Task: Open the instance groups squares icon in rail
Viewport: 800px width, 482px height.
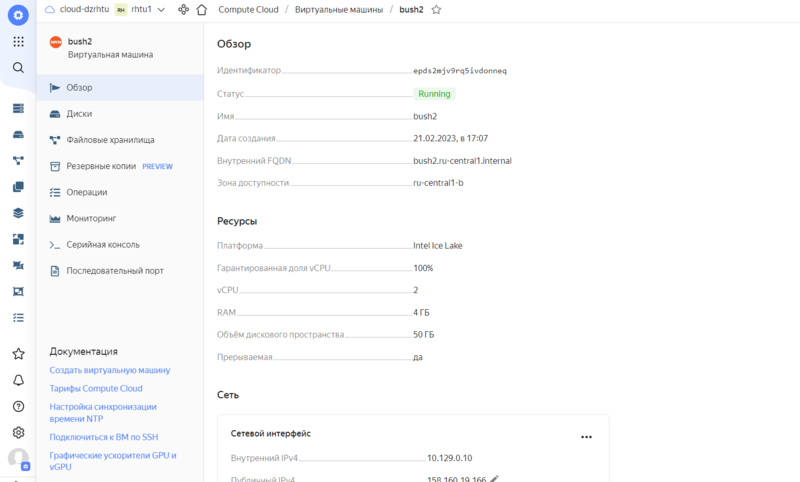Action: (18, 239)
